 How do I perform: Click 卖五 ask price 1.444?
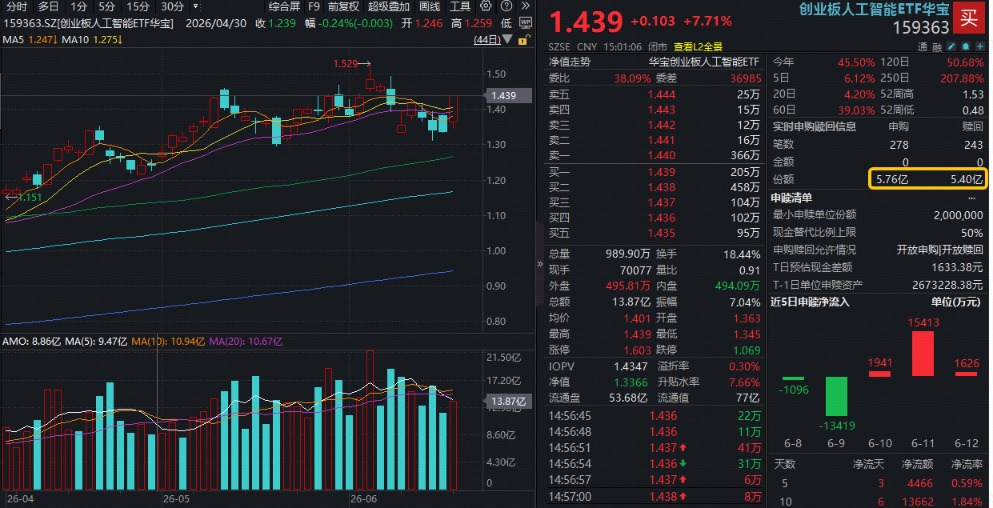coord(661,94)
